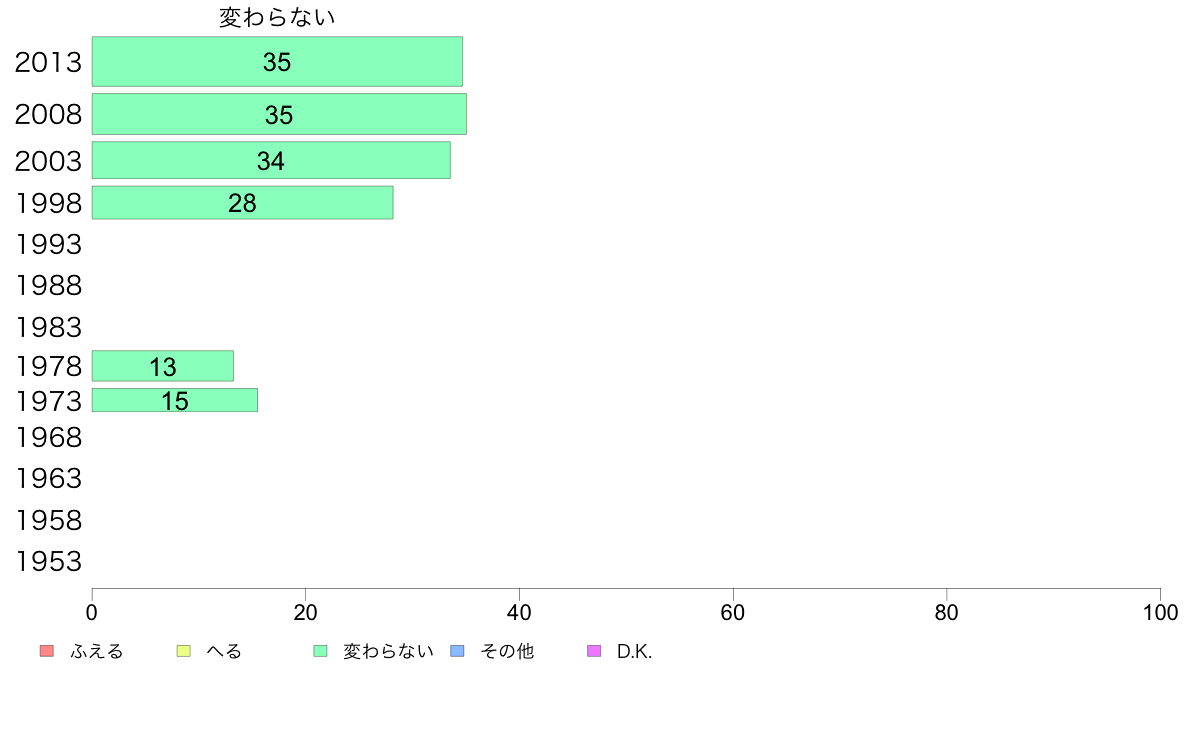Click the green 変わらない legend swatch
1188x736 pixels.
click(x=320, y=651)
